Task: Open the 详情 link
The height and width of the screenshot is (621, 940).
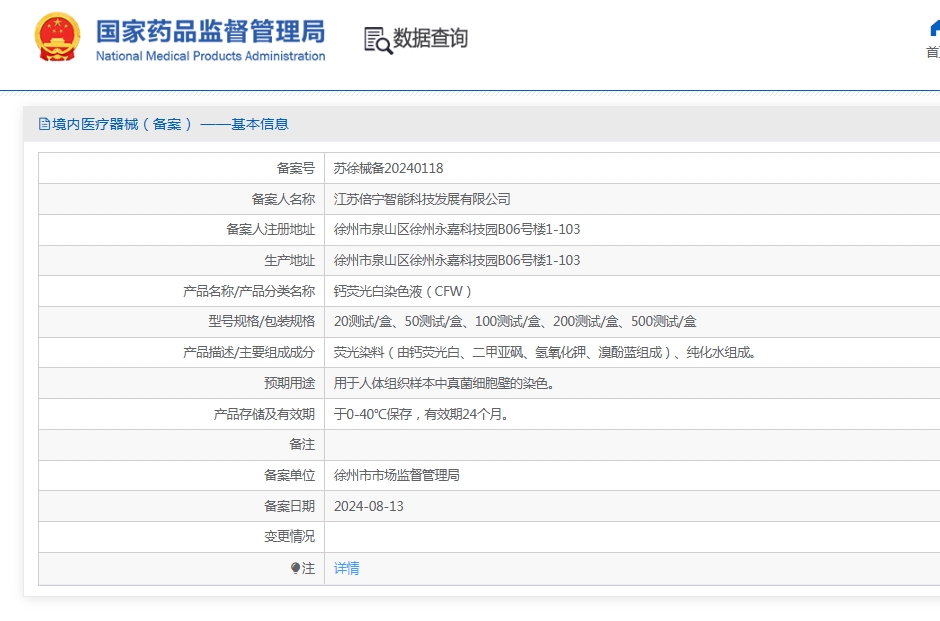Action: tap(347, 568)
